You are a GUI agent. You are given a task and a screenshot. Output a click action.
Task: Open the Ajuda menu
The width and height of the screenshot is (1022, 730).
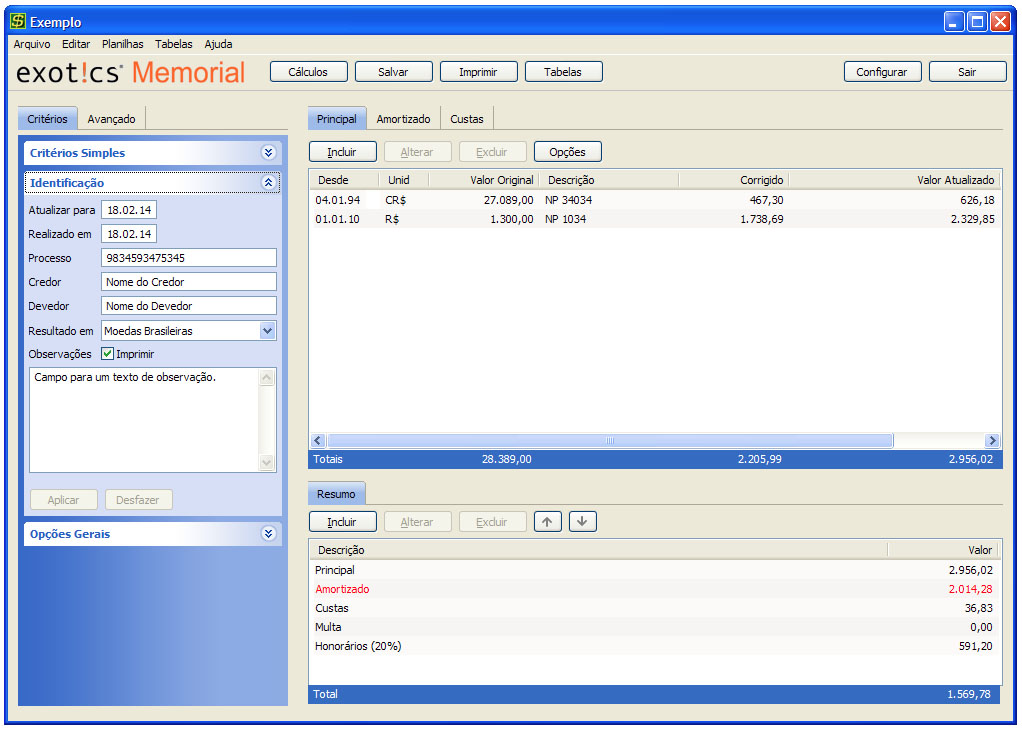[x=218, y=44]
